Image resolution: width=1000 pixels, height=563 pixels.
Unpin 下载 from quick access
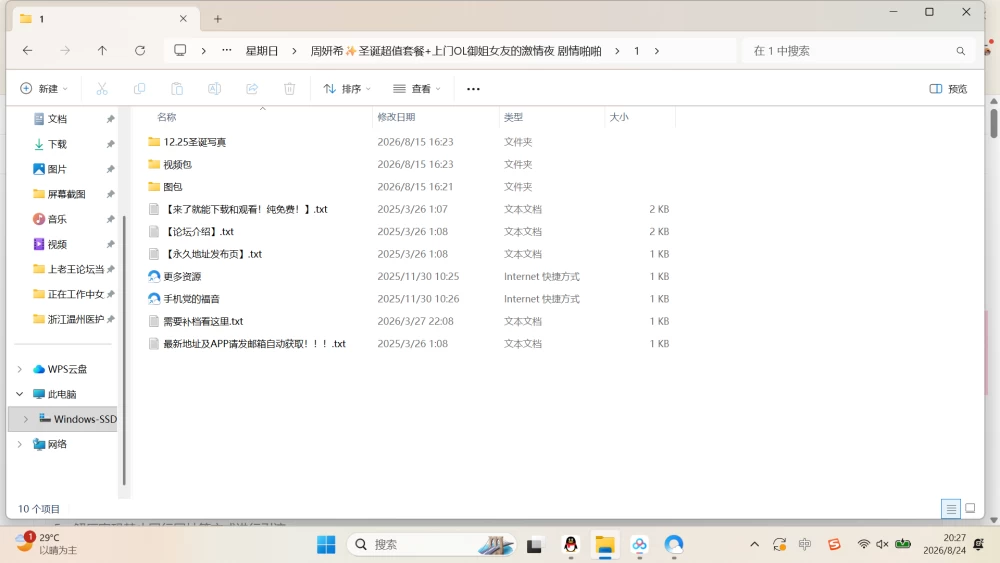110,144
